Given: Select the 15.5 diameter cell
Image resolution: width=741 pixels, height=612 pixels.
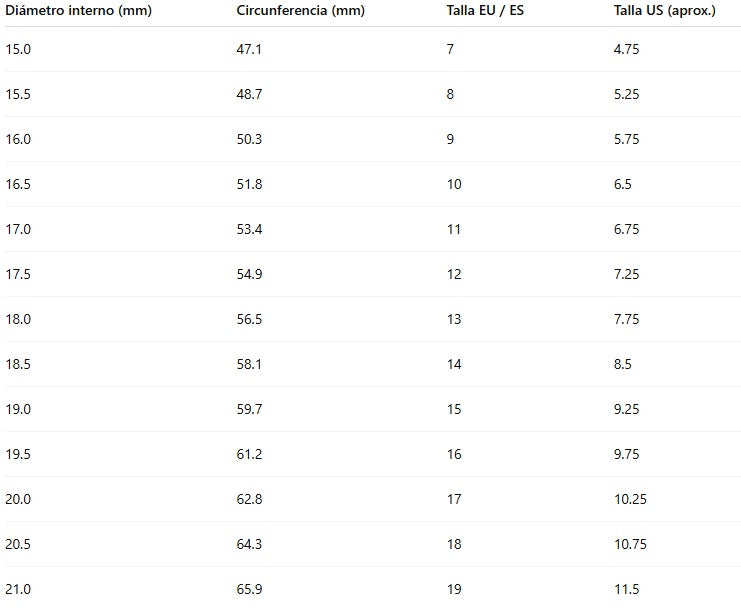Looking at the screenshot, I should pyautogui.click(x=18, y=94).
